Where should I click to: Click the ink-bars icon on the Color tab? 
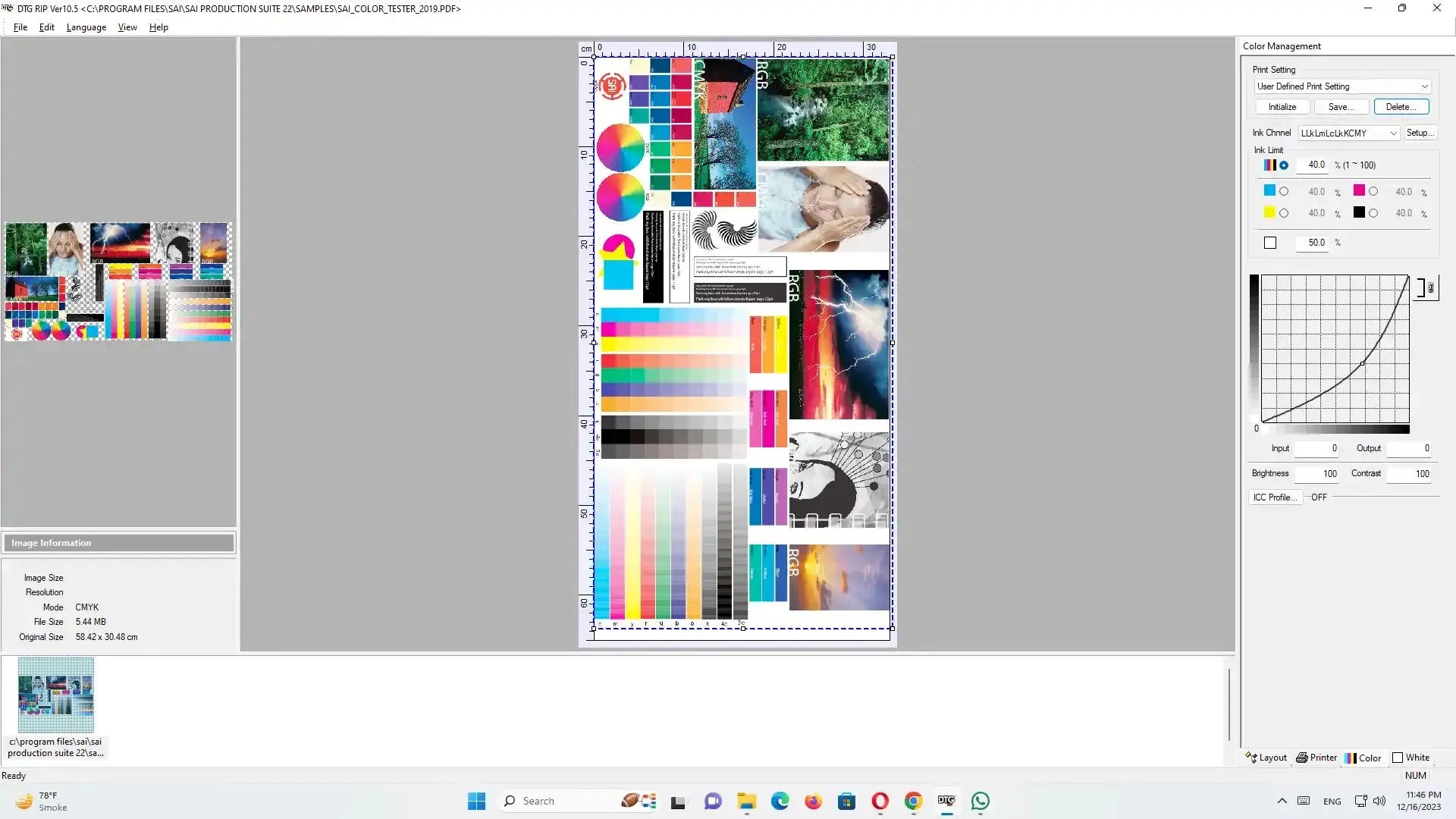[1350, 758]
